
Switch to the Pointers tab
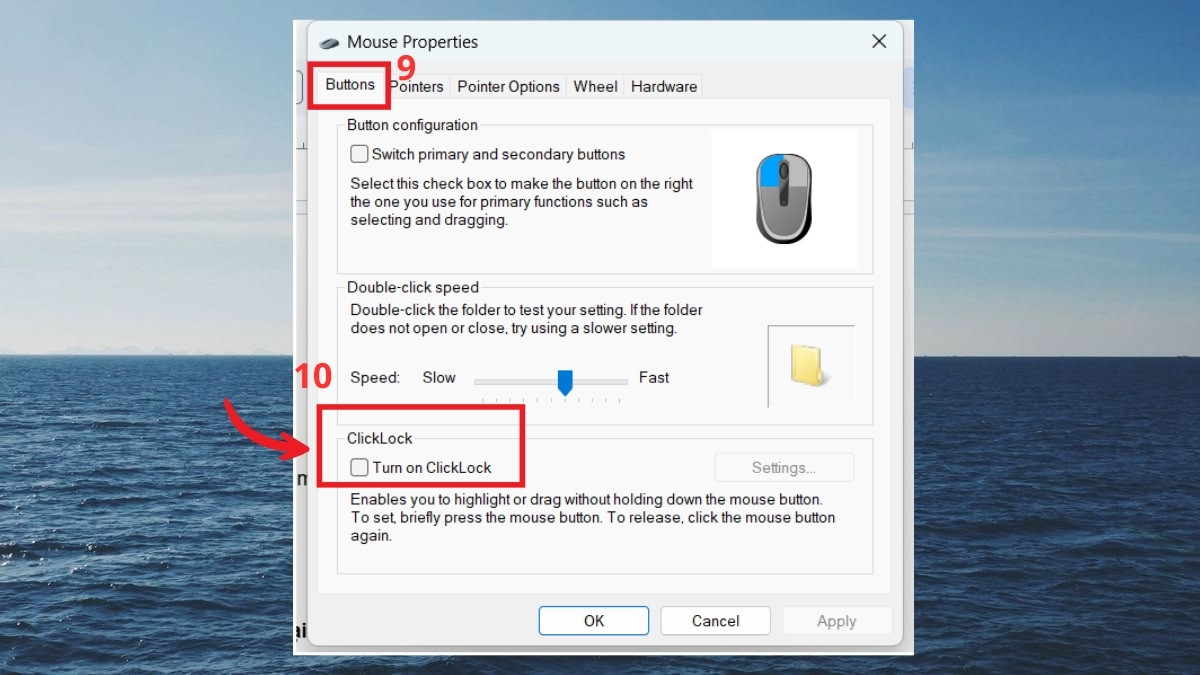click(x=416, y=87)
